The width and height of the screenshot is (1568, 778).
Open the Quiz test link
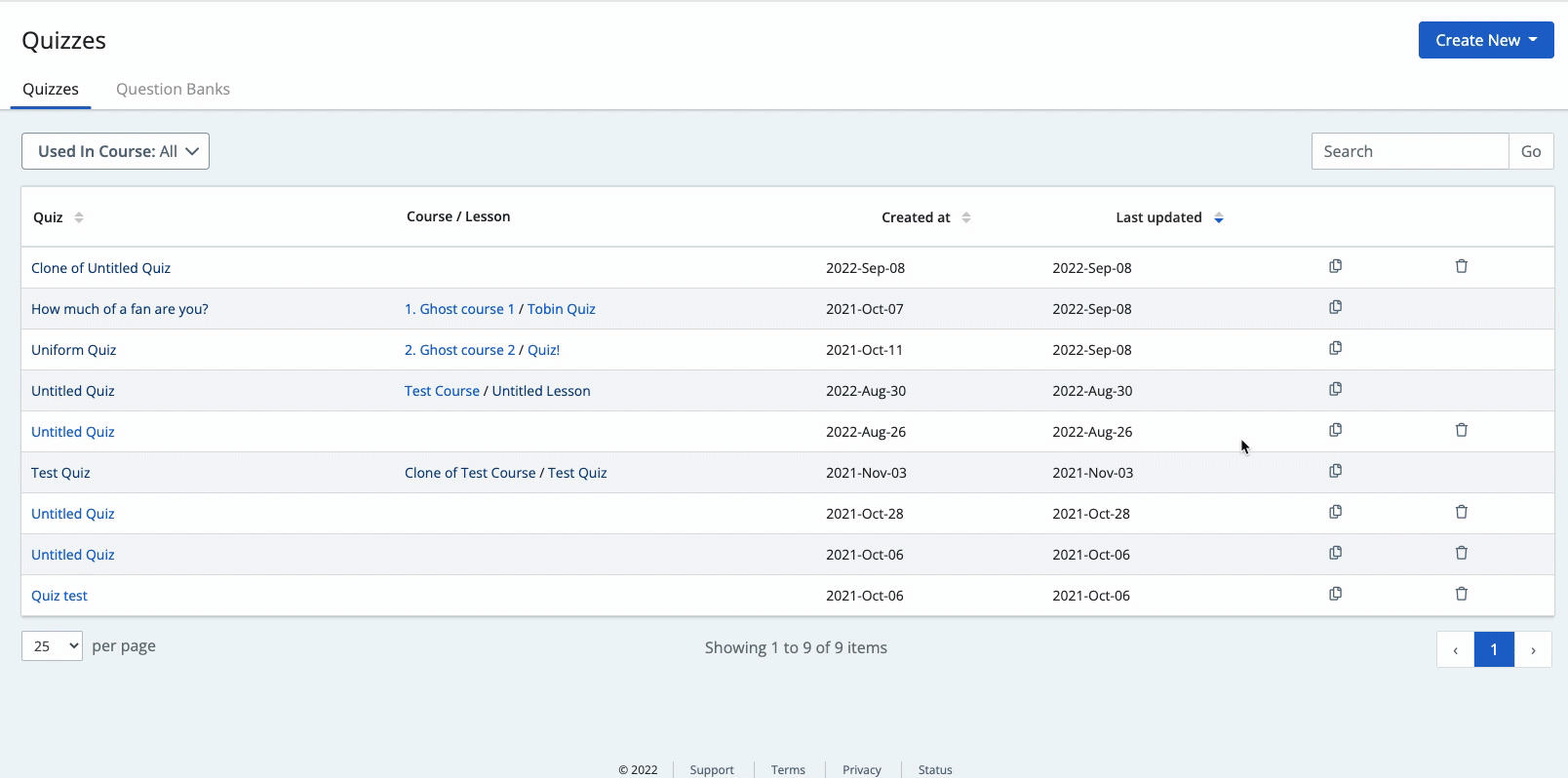[x=59, y=596]
